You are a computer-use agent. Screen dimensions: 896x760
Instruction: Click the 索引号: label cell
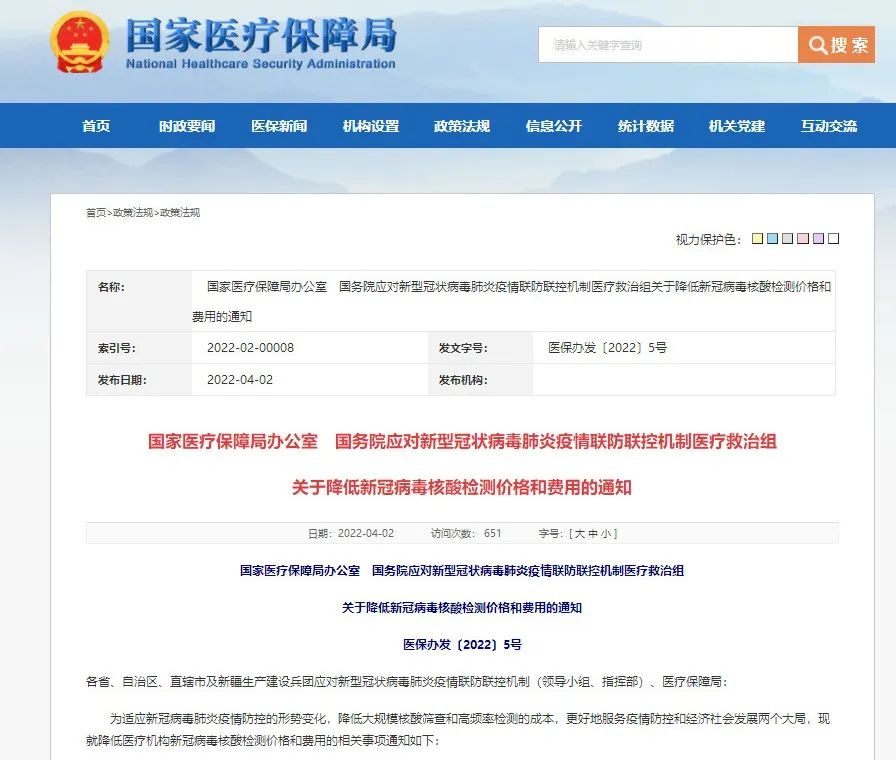(139, 347)
